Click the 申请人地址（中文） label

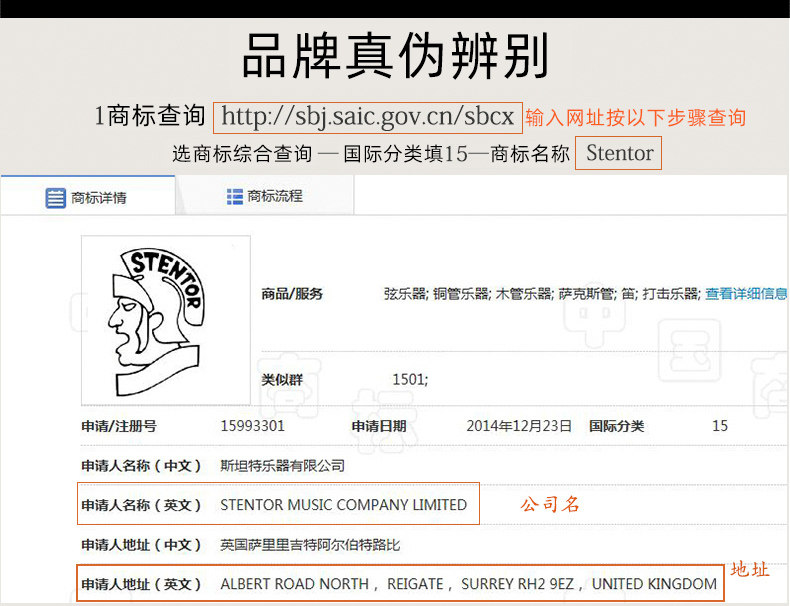pyautogui.click(x=142, y=545)
